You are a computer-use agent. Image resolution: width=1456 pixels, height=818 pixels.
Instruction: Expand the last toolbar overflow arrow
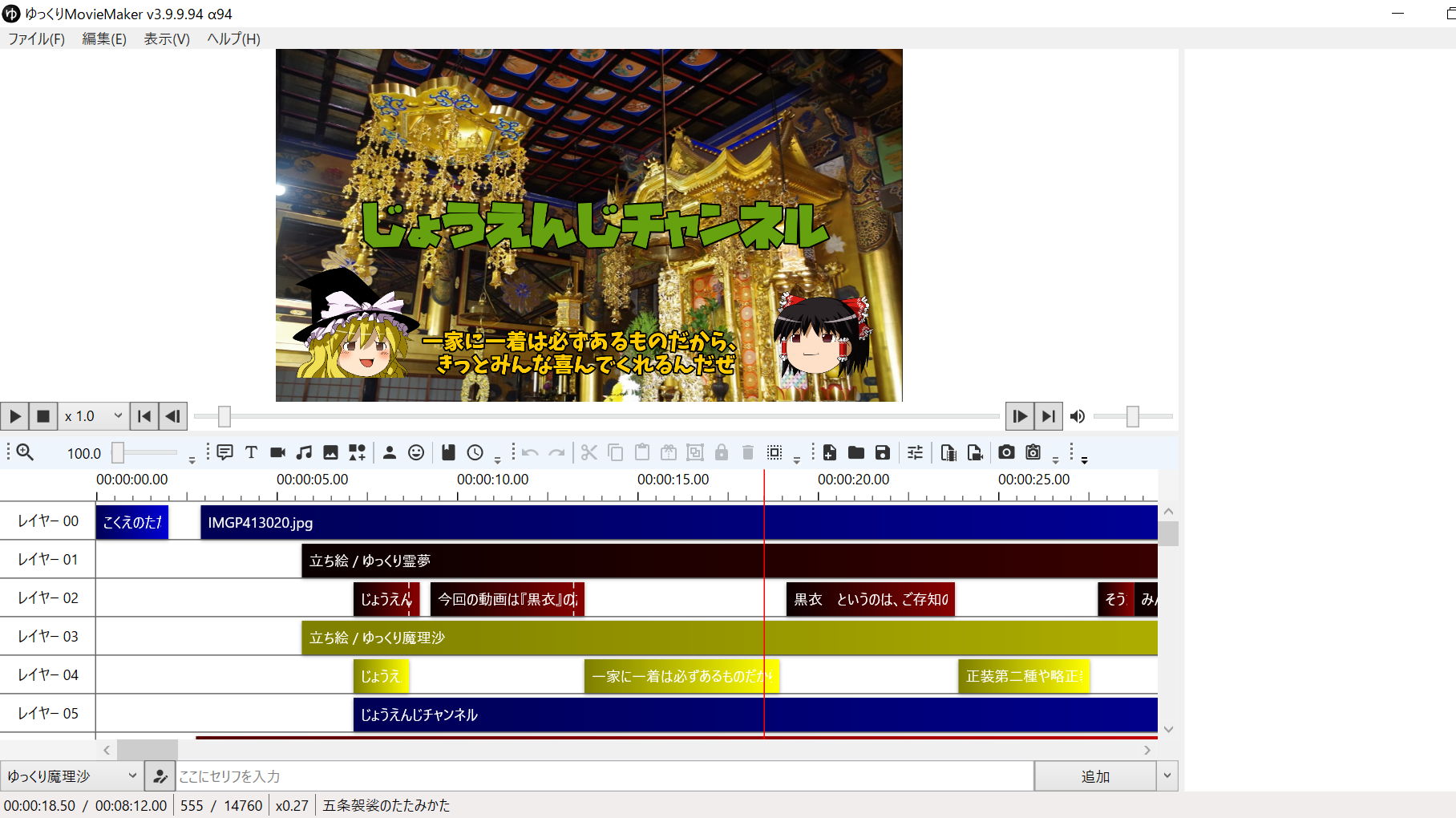[1084, 460]
